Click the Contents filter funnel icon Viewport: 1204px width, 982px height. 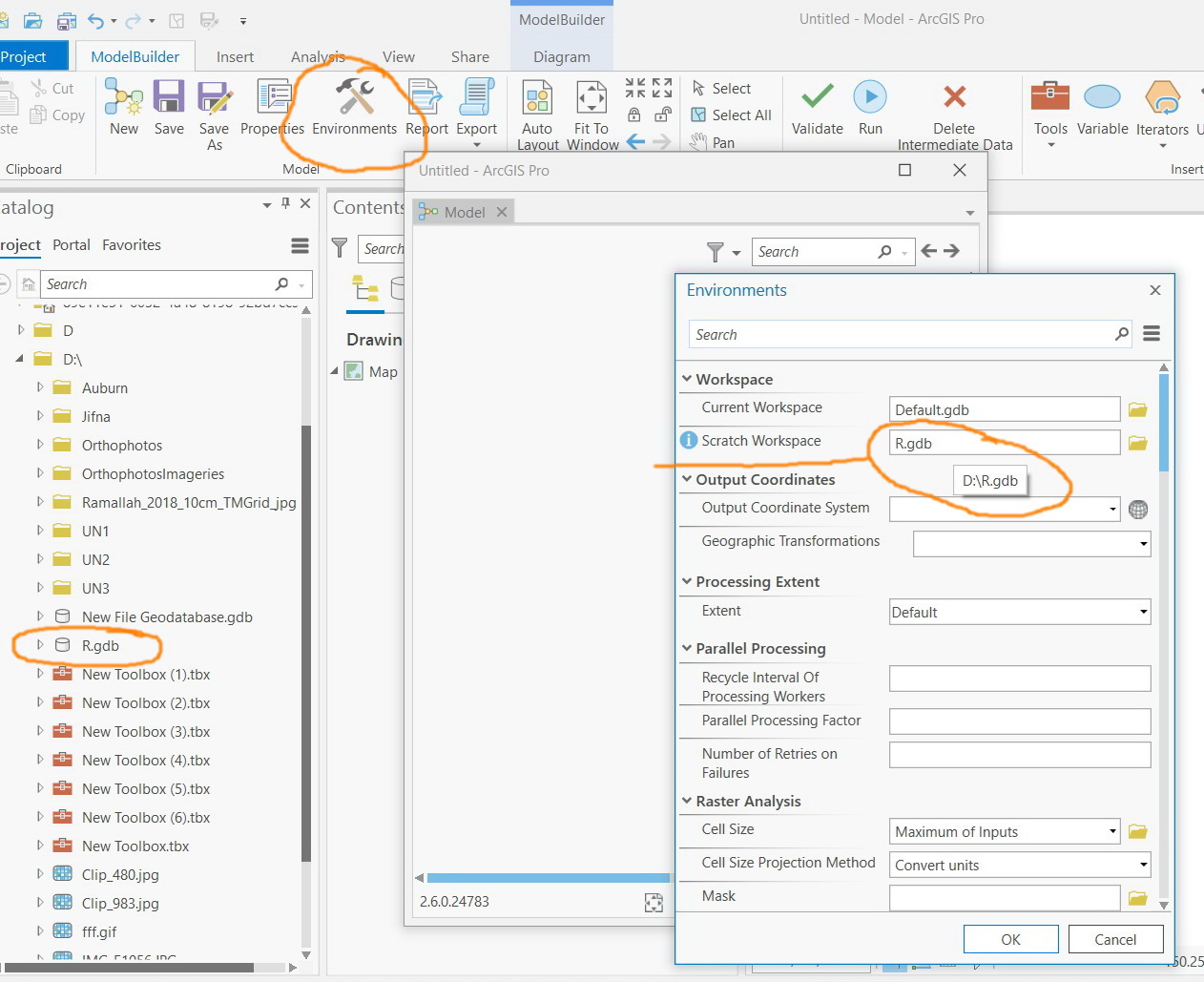[x=339, y=248]
